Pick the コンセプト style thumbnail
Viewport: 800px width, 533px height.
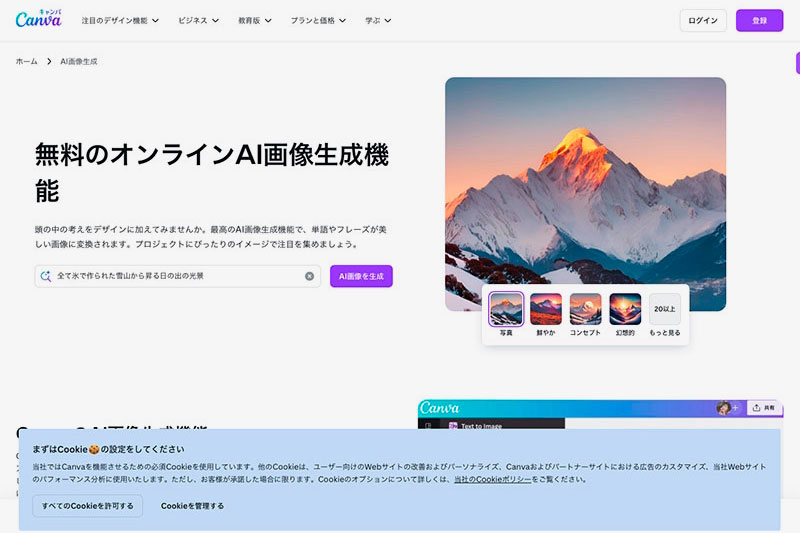(585, 309)
